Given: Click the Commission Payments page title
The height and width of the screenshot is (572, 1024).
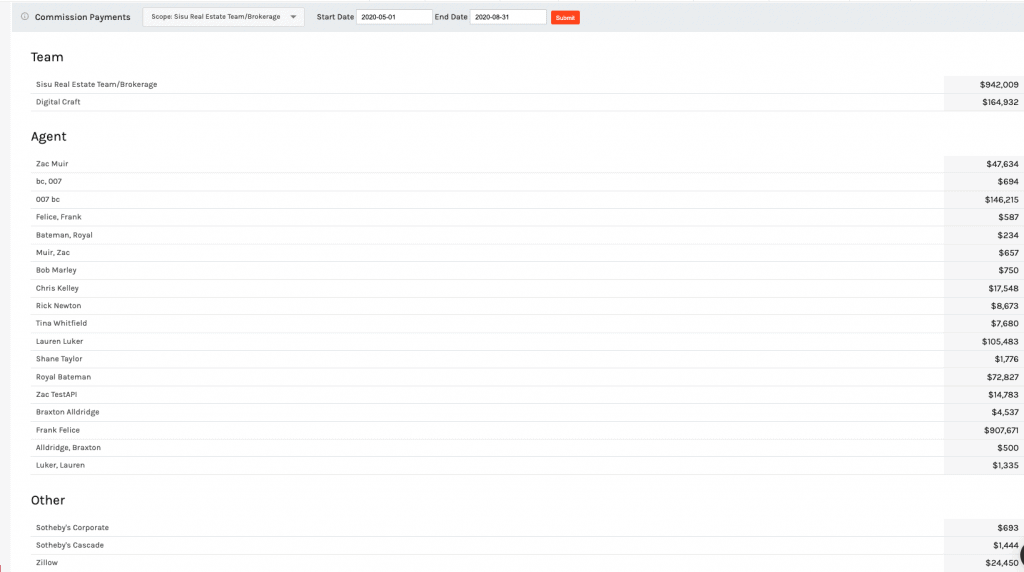Looking at the screenshot, I should (x=82, y=17).
